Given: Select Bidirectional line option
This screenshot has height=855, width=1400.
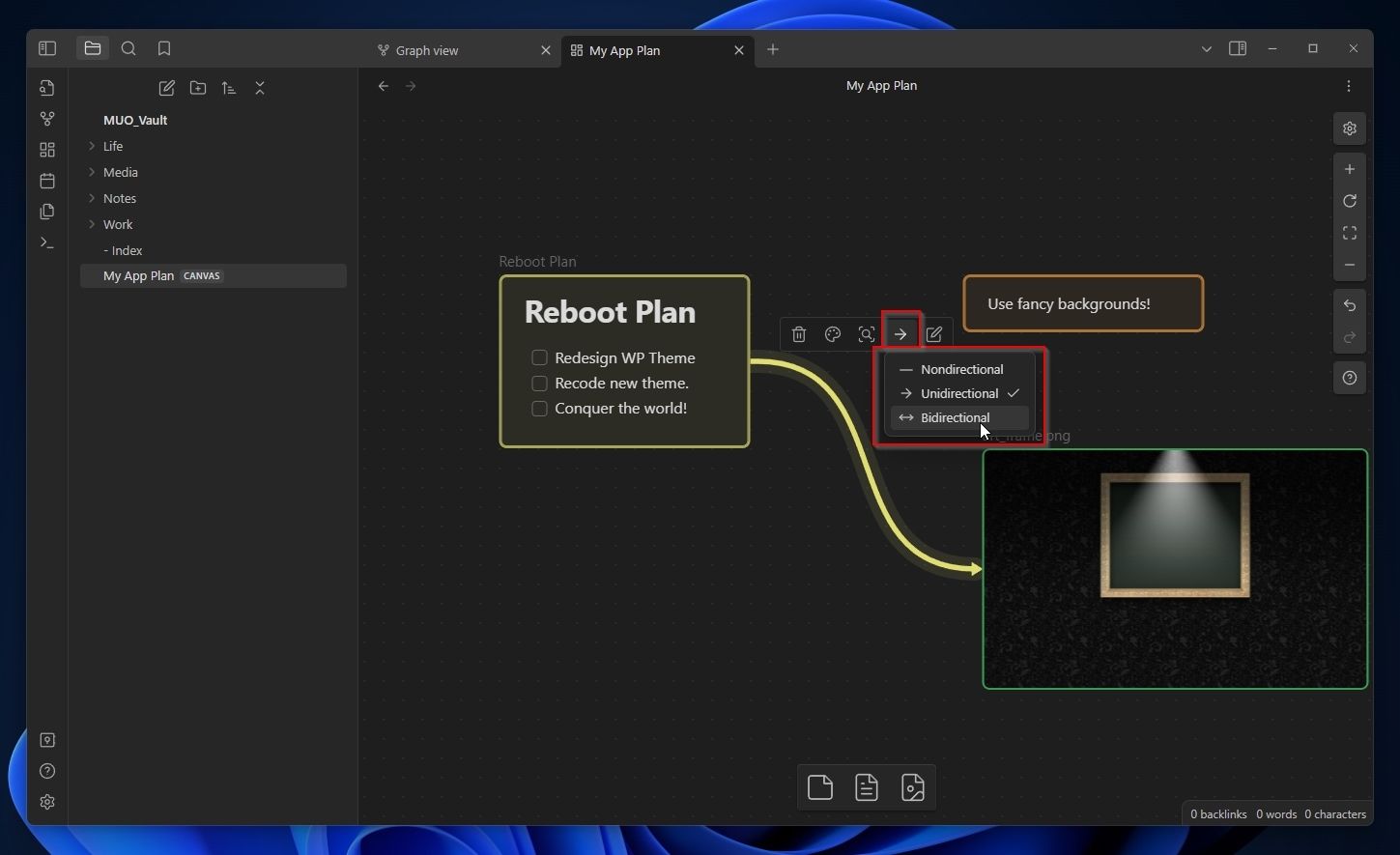Looking at the screenshot, I should pyautogui.click(x=959, y=417).
